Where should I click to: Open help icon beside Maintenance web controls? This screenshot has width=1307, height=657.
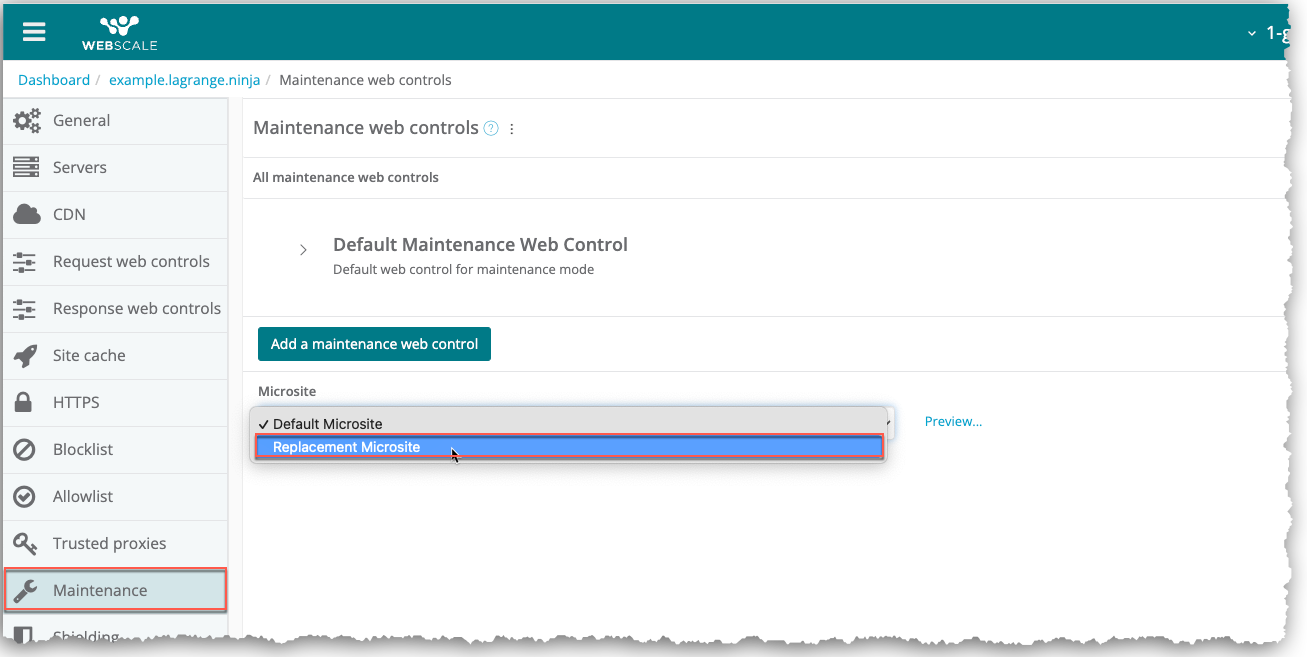[491, 129]
